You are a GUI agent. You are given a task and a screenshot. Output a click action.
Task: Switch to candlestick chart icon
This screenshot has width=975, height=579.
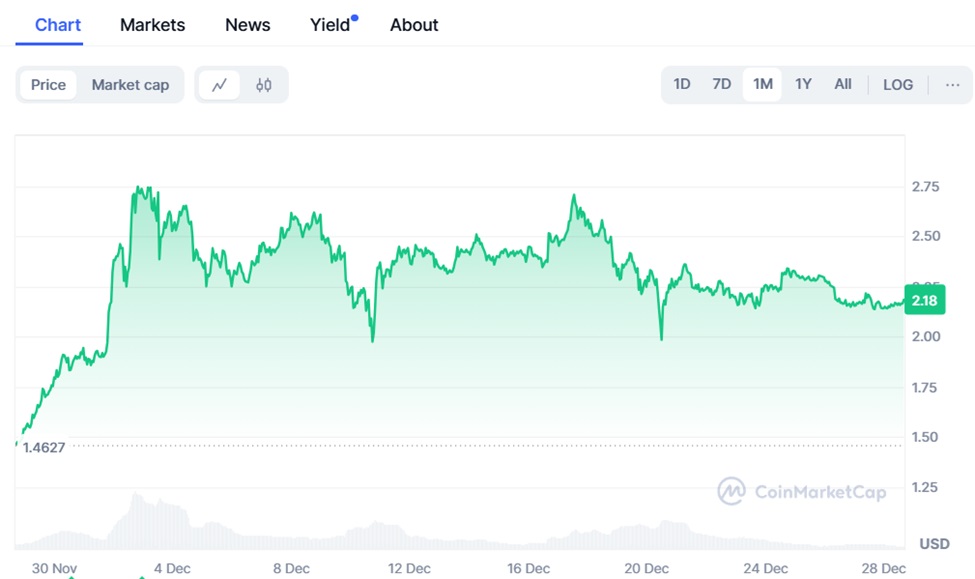[264, 85]
